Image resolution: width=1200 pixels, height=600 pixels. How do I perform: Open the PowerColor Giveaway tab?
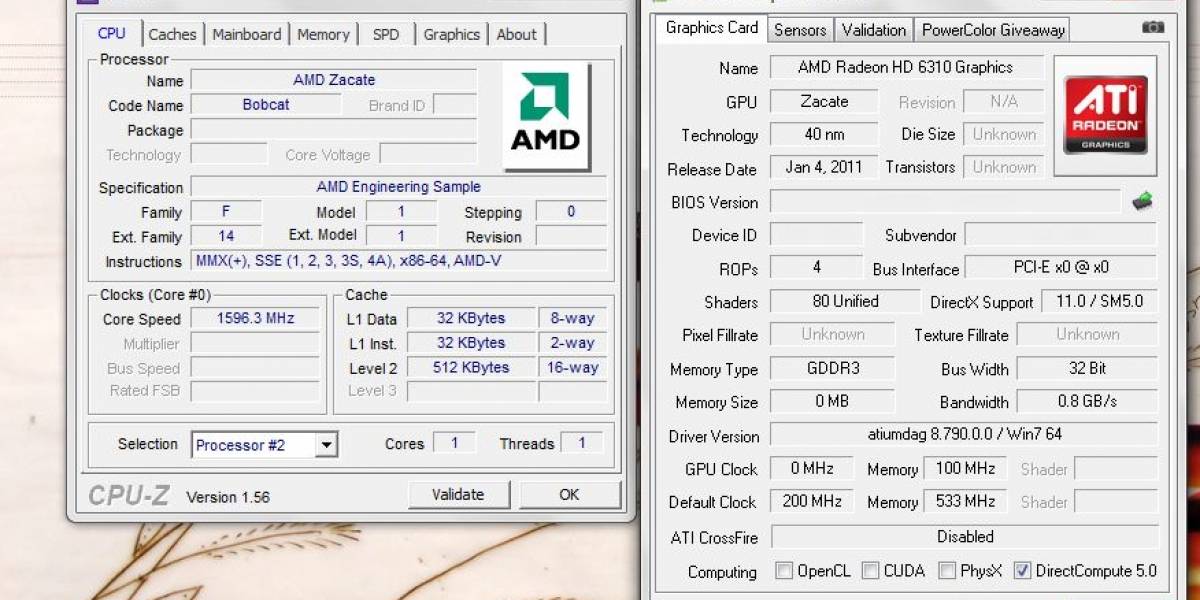point(993,30)
